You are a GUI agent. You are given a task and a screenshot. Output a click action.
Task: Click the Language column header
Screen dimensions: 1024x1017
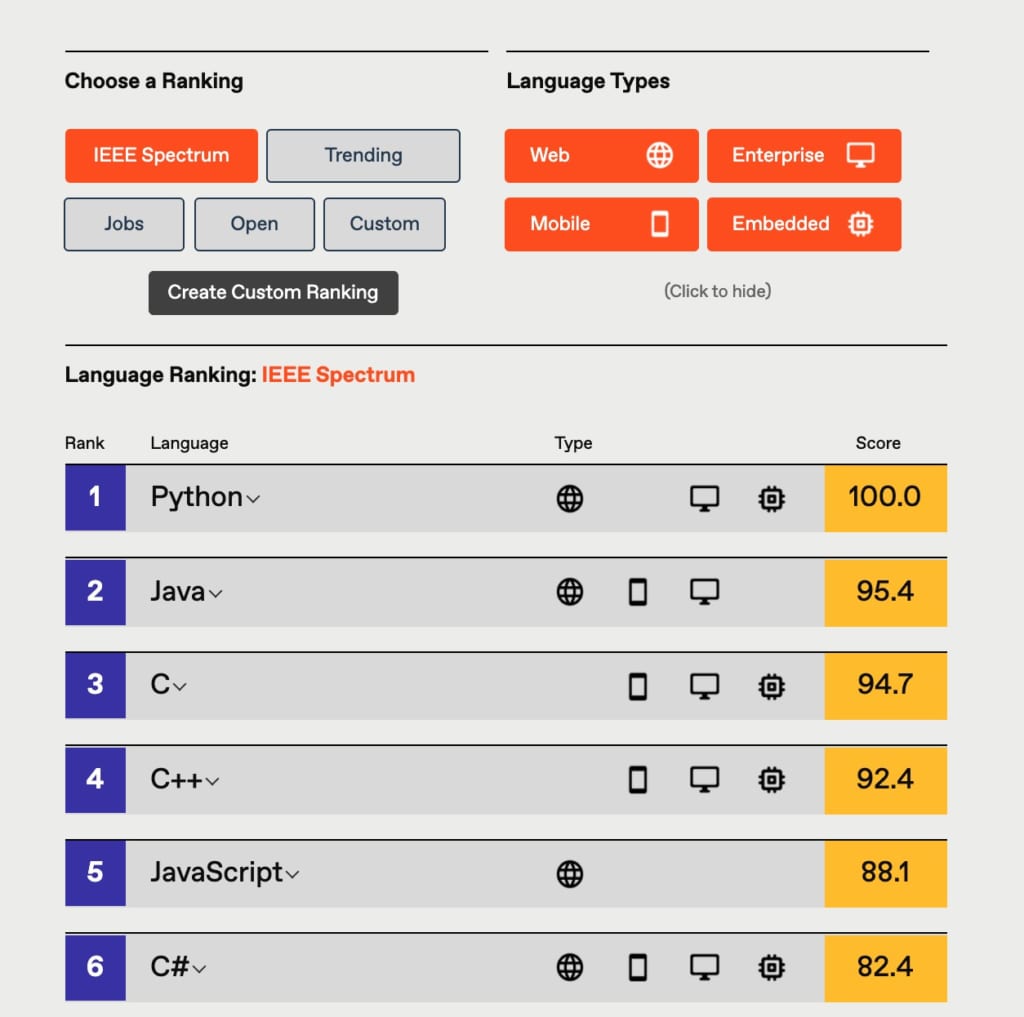(189, 444)
